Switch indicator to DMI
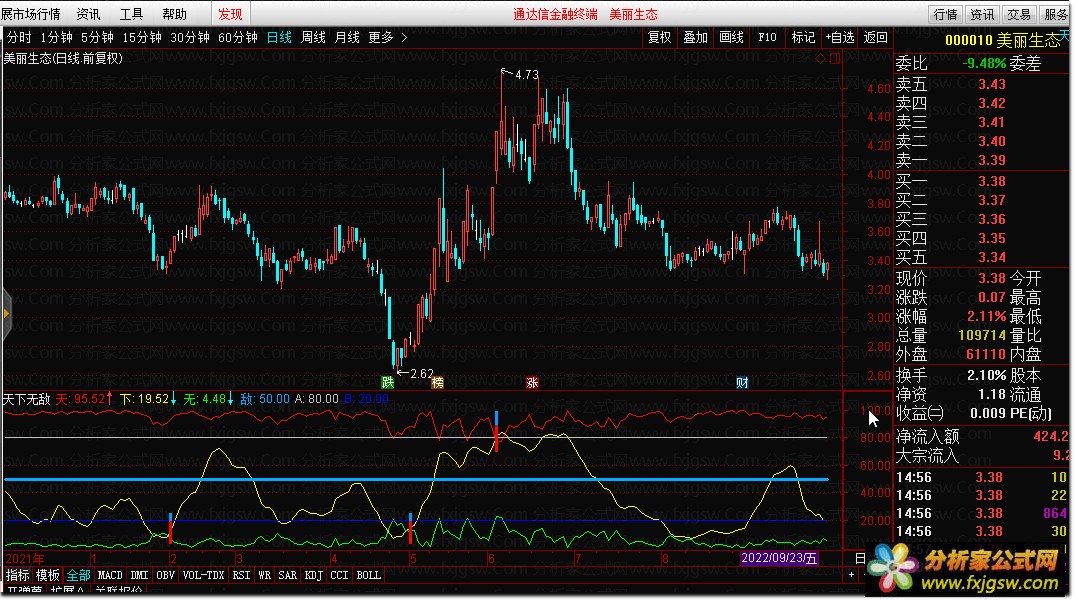The width and height of the screenshot is (1075, 600). [139, 575]
